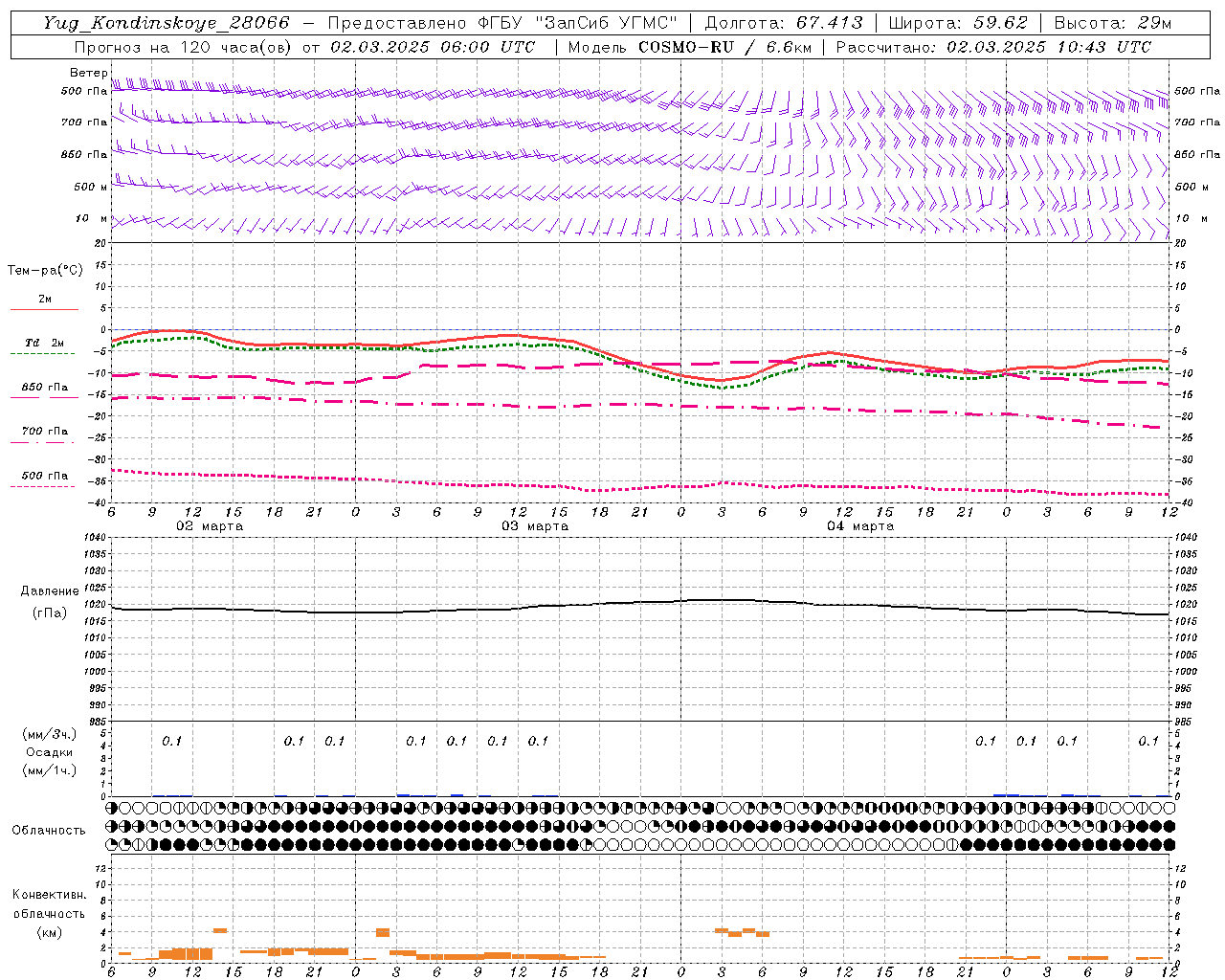
Task: Click the '02 марта' date label
Action: pyautogui.click(x=210, y=526)
